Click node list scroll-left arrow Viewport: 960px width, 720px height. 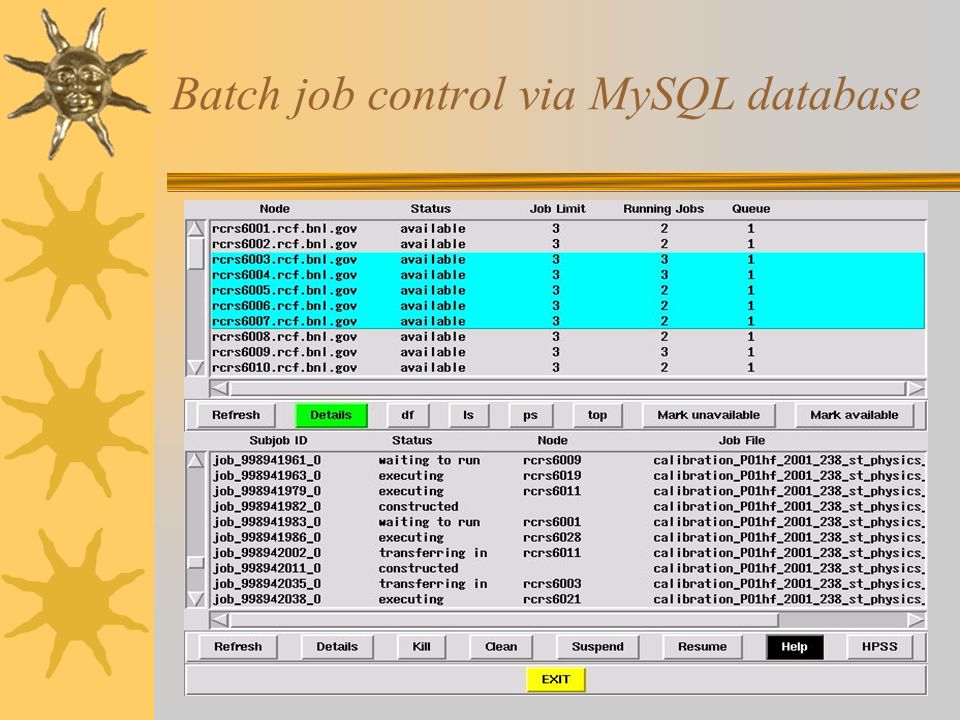(219, 388)
